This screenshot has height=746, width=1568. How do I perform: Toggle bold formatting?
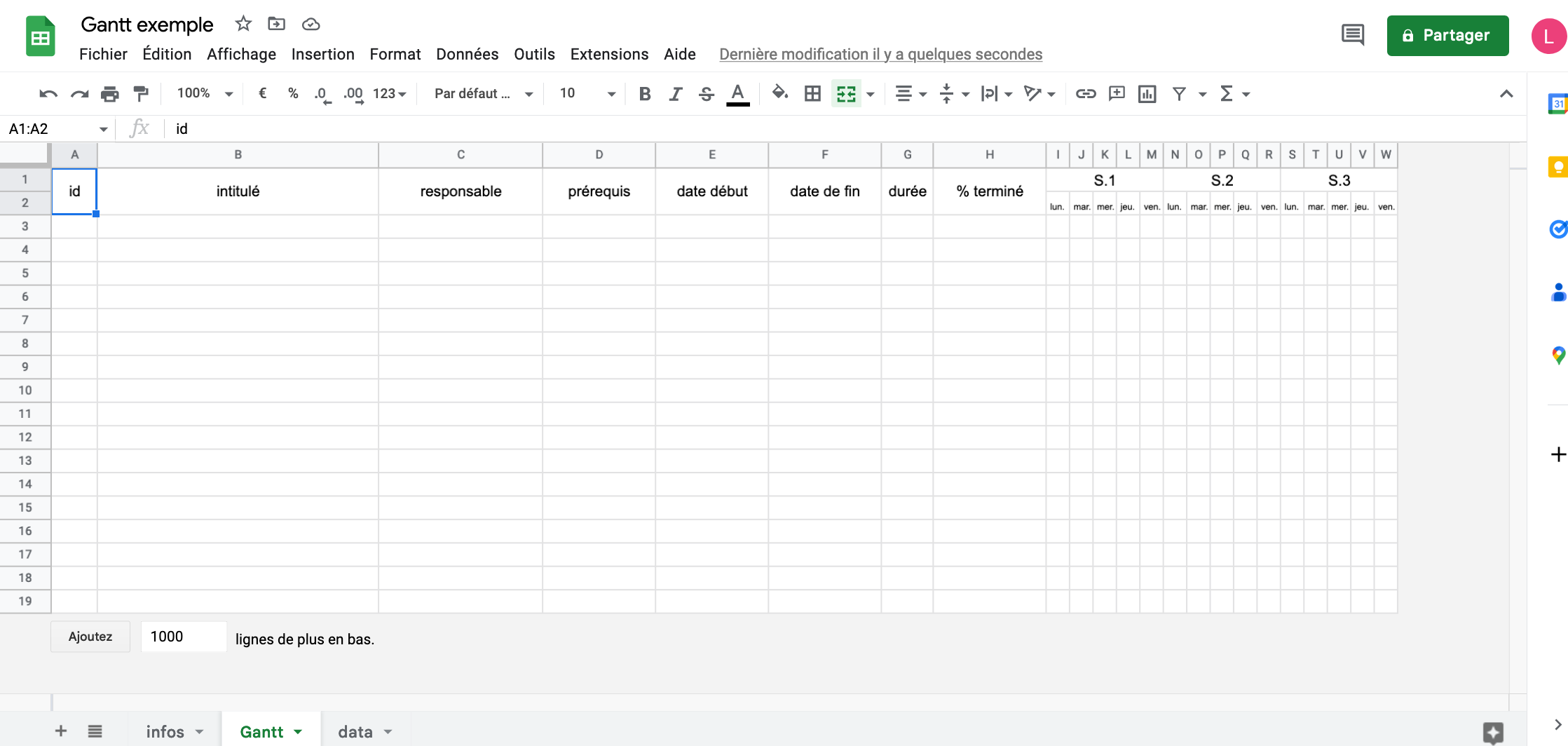click(x=645, y=94)
